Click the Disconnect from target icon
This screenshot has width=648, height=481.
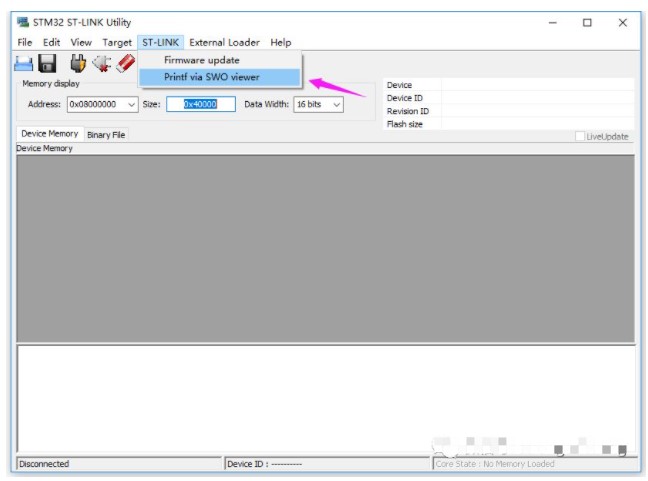coord(102,64)
